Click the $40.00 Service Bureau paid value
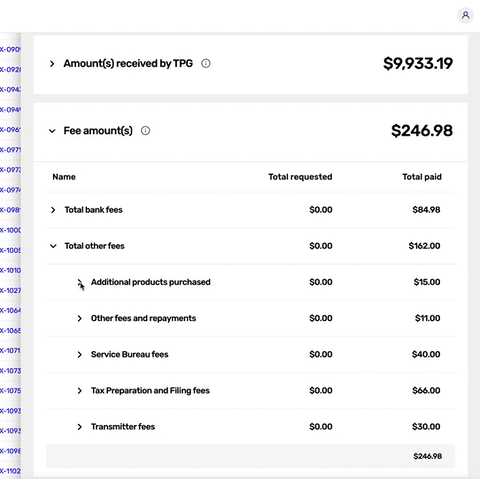The image size is (480, 479). click(x=426, y=354)
